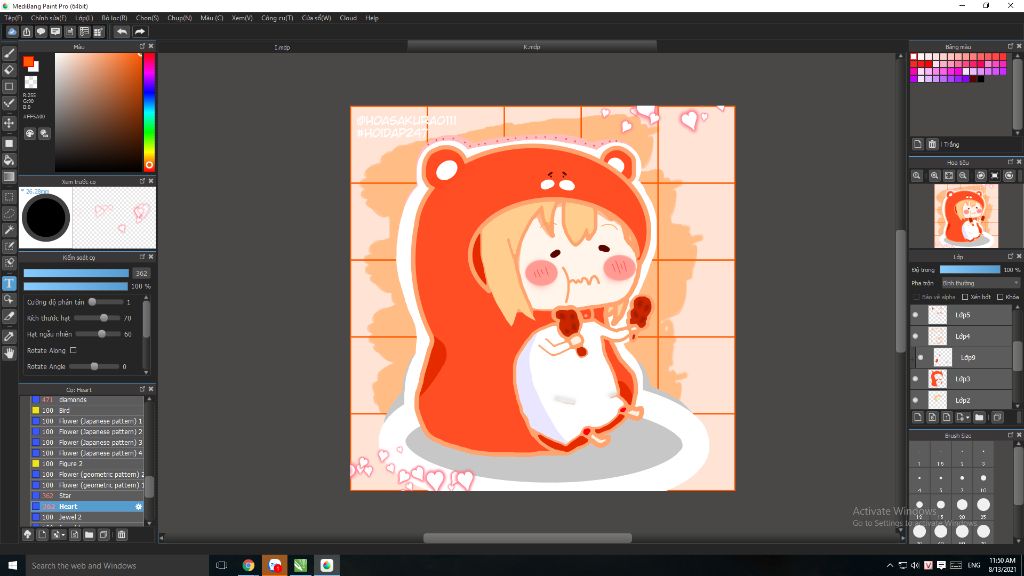Click the hue spectrum strip
Image resolution: width=1024 pixels, height=576 pixels.
point(150,112)
